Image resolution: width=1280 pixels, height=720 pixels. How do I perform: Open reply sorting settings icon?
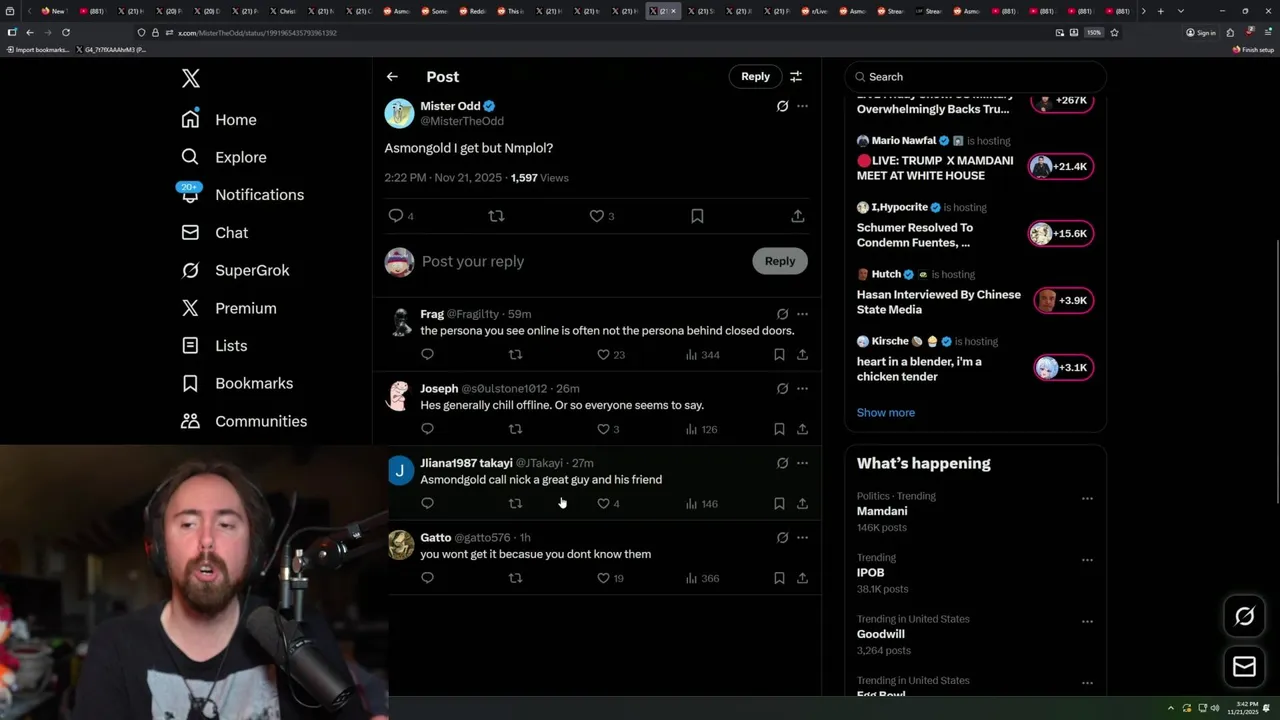pos(796,76)
